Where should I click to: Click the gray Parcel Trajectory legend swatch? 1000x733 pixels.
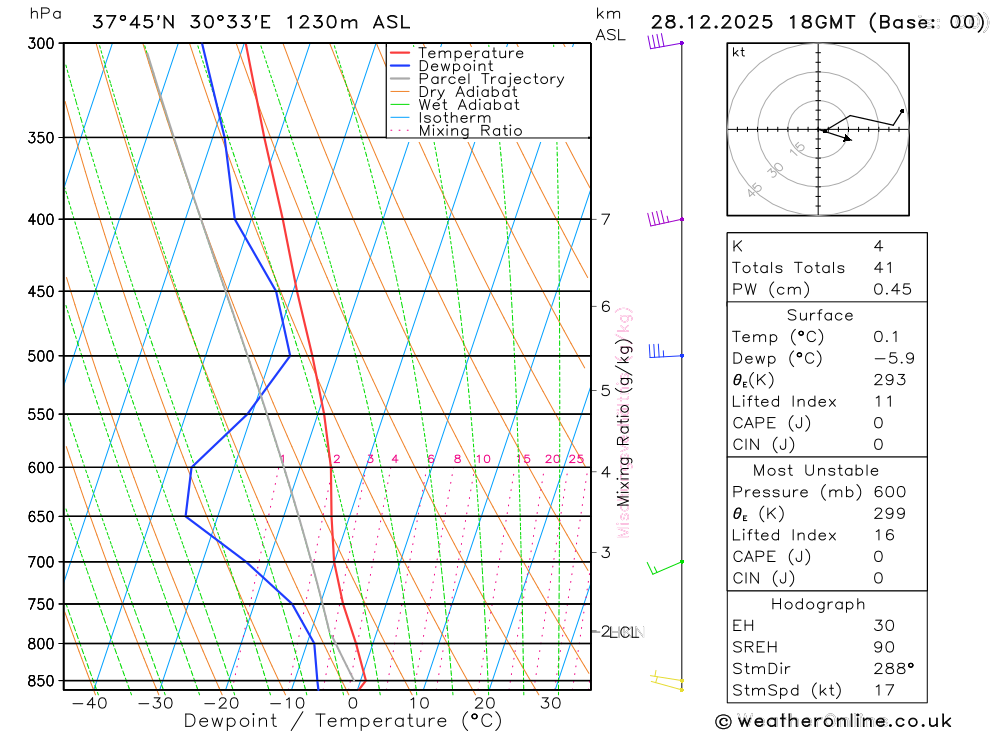[399, 79]
